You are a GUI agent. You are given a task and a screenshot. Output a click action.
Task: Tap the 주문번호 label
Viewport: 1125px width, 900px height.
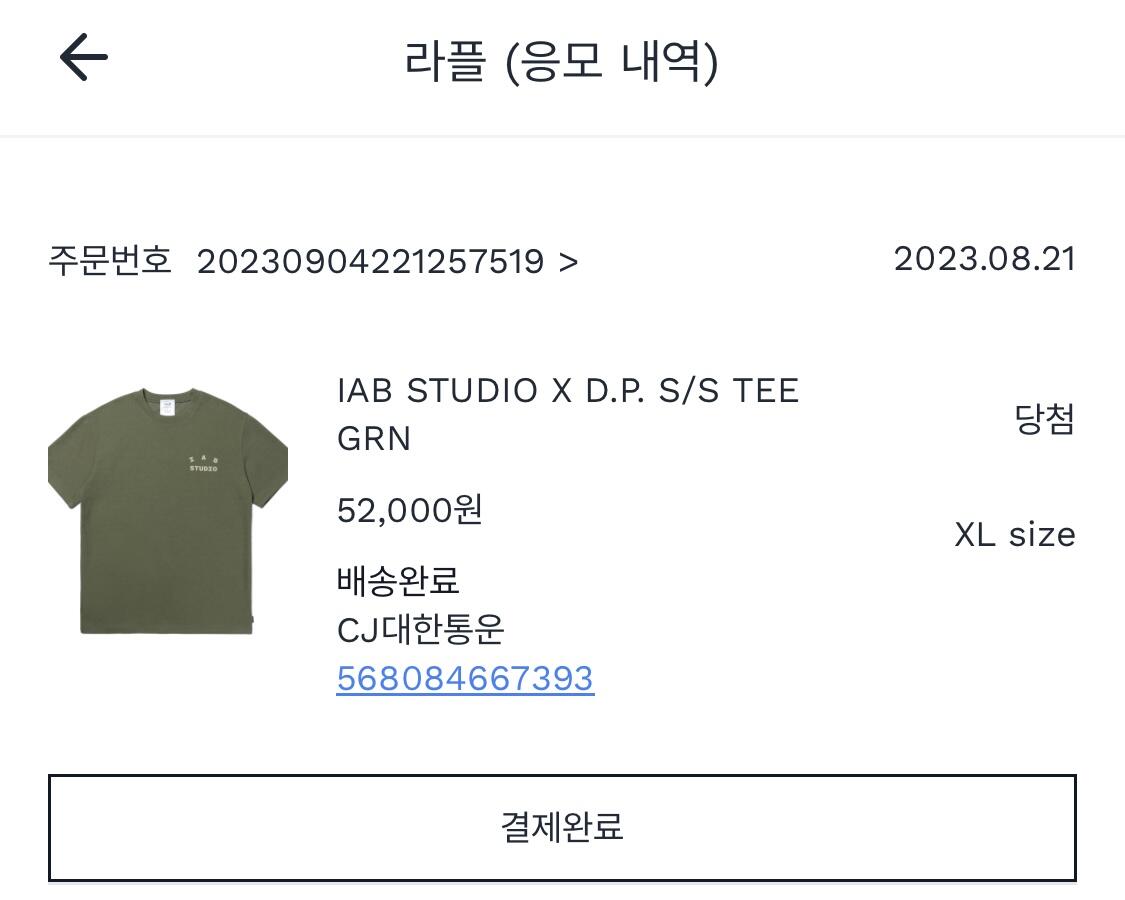tap(110, 260)
